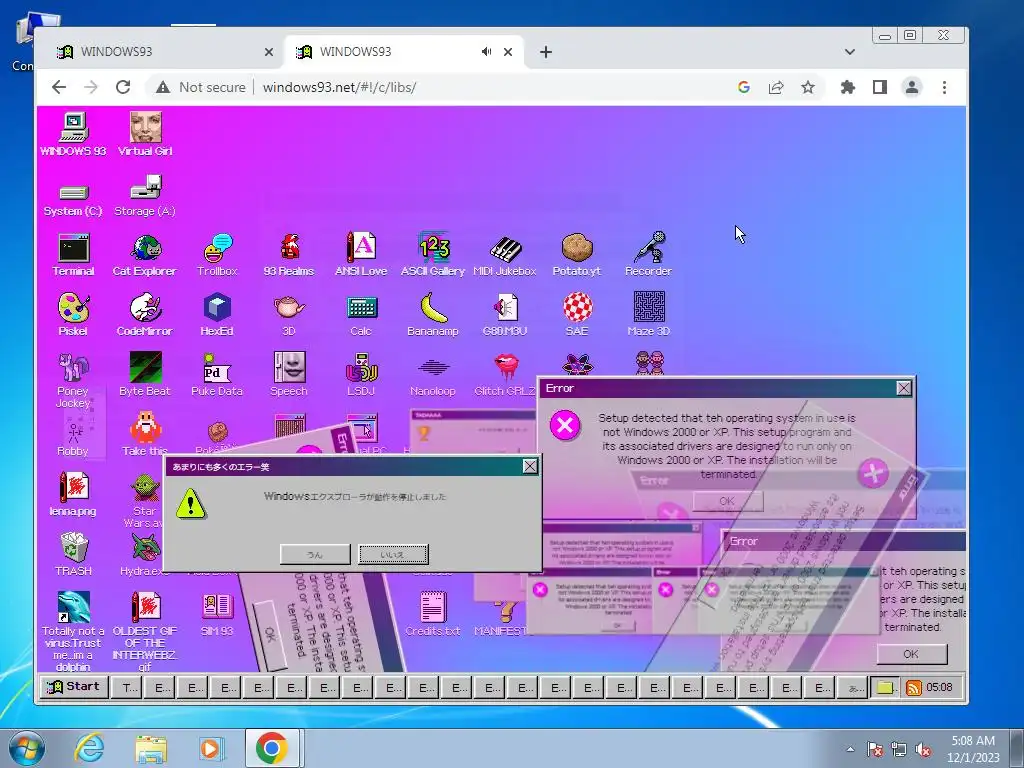The width and height of the screenshot is (1024, 768).
Task: Open Windows Explorer from the taskbar
Action: [x=151, y=748]
